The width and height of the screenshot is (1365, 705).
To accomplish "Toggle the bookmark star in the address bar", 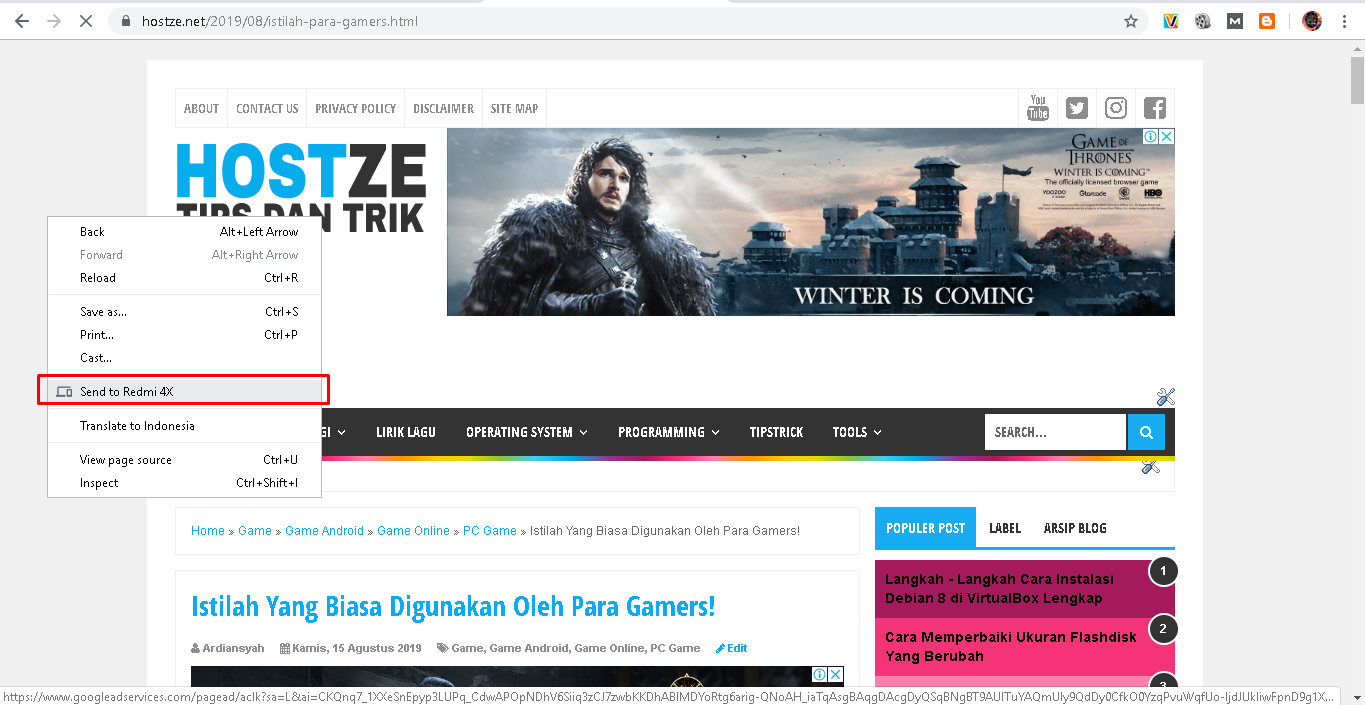I will (x=1131, y=20).
